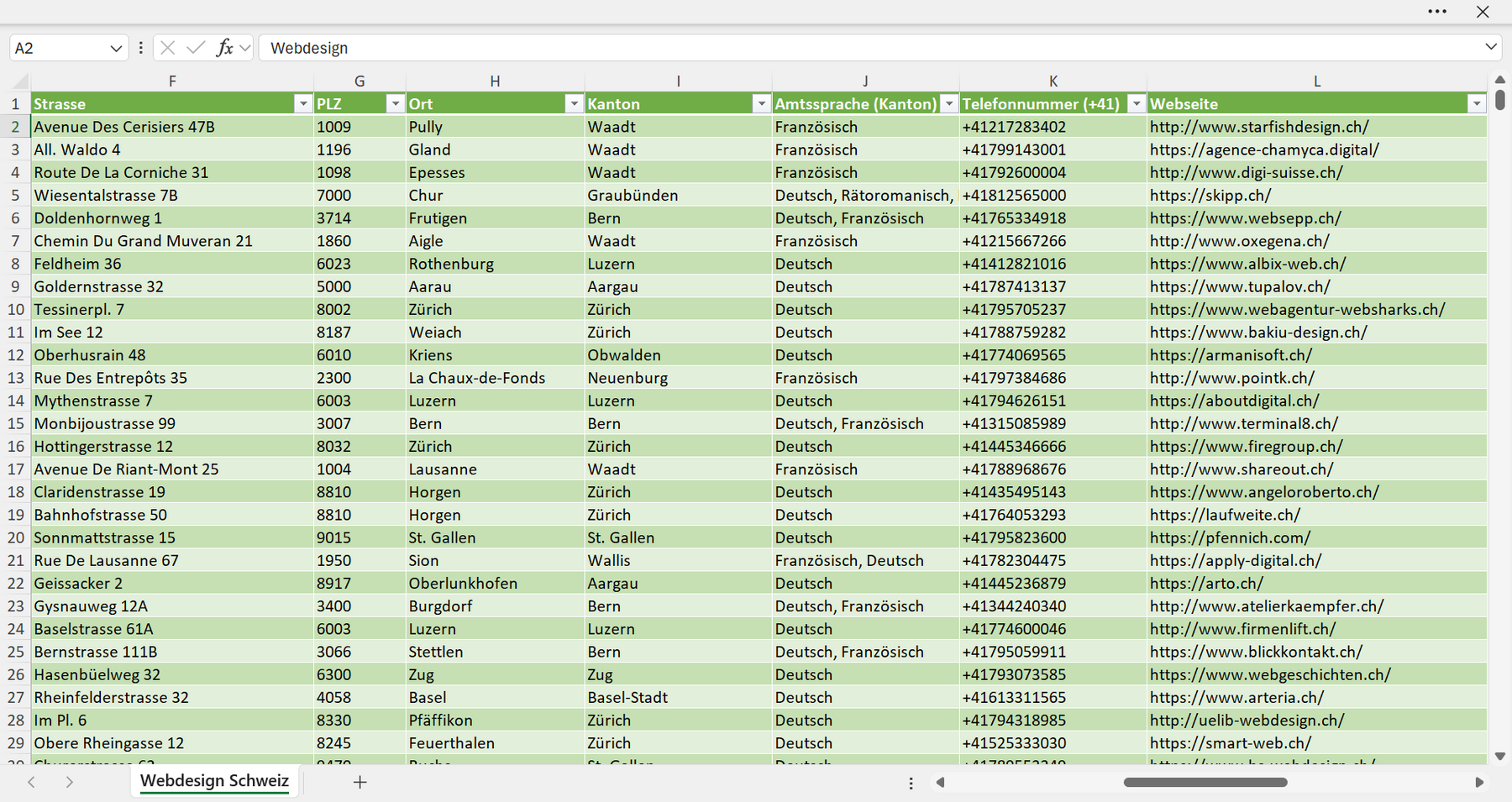Click the vertical scrollbar up arrow
Image resolution: width=1512 pixels, height=802 pixels.
1499,80
